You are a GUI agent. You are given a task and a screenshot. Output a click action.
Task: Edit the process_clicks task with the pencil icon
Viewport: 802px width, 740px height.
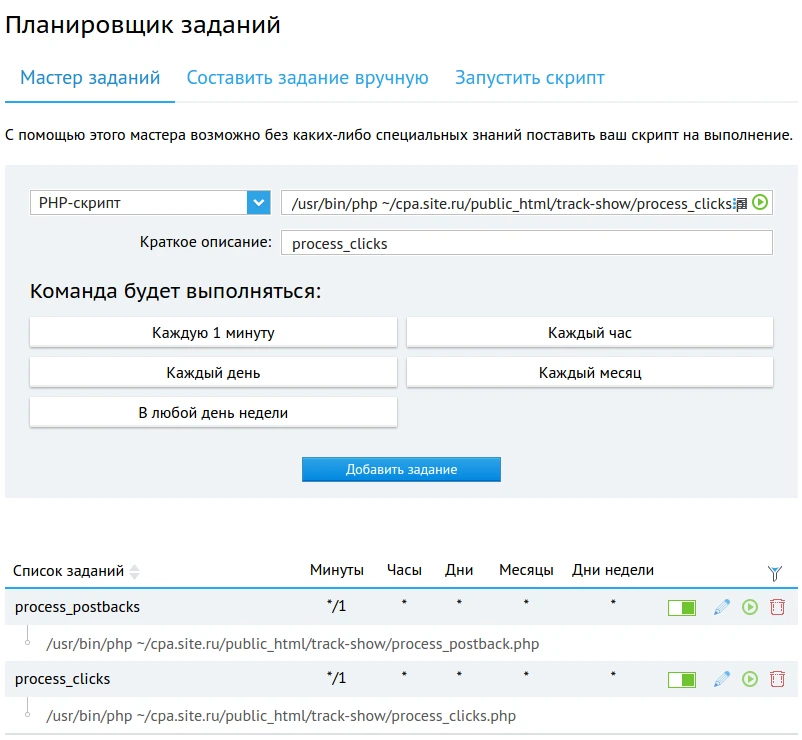coord(721,678)
